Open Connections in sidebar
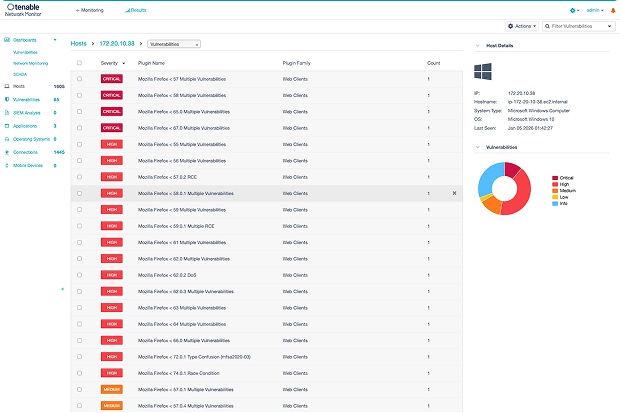The image size is (620, 413). click(25, 152)
